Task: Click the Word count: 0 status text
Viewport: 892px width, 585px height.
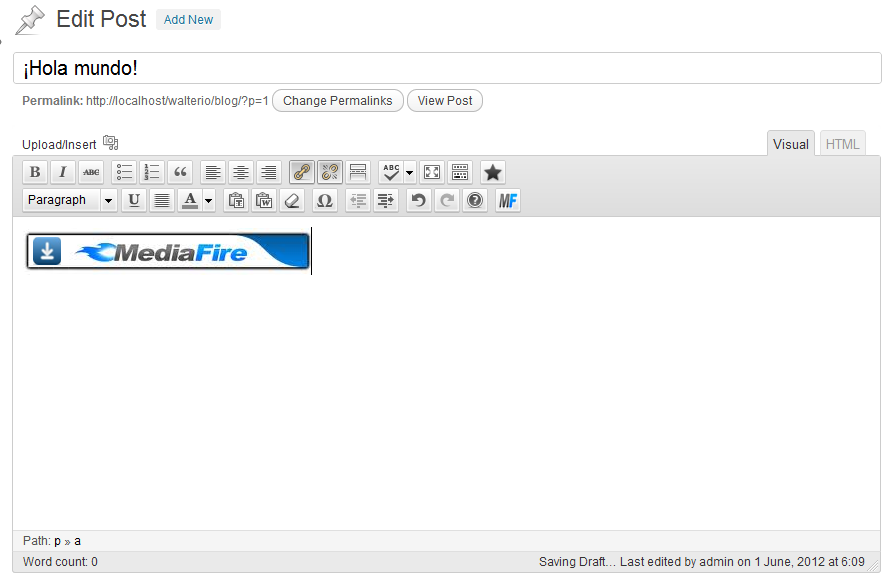Action: coord(60,562)
